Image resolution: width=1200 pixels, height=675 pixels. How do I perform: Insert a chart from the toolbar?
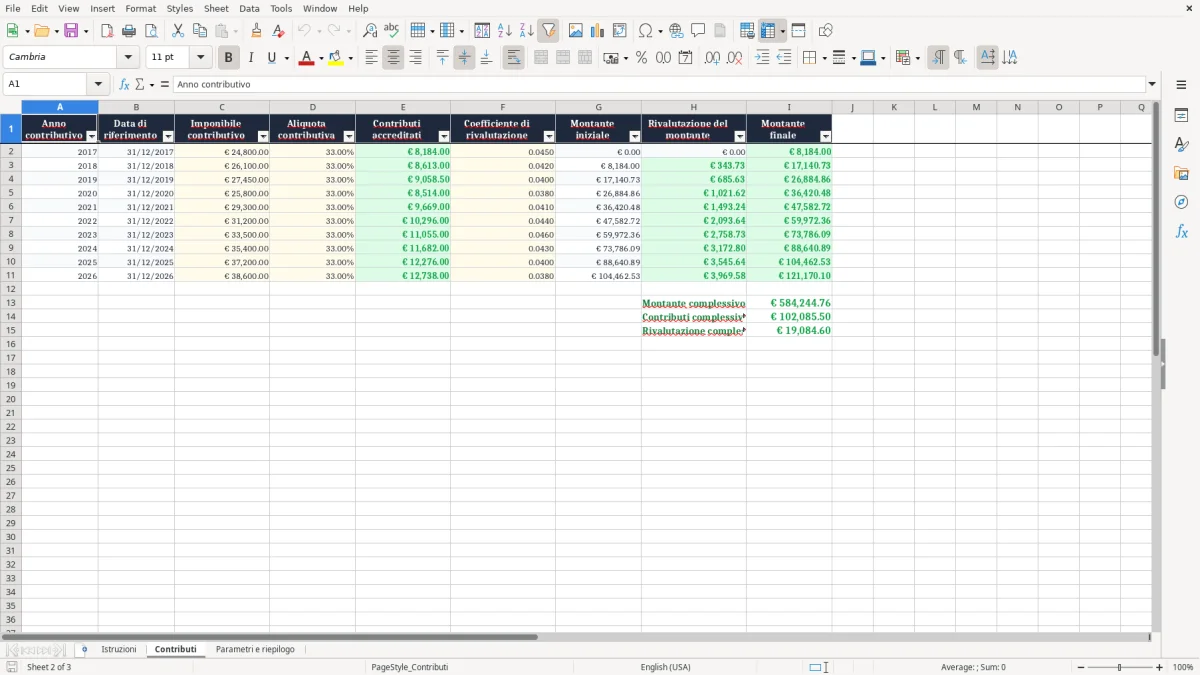pyautogui.click(x=598, y=31)
